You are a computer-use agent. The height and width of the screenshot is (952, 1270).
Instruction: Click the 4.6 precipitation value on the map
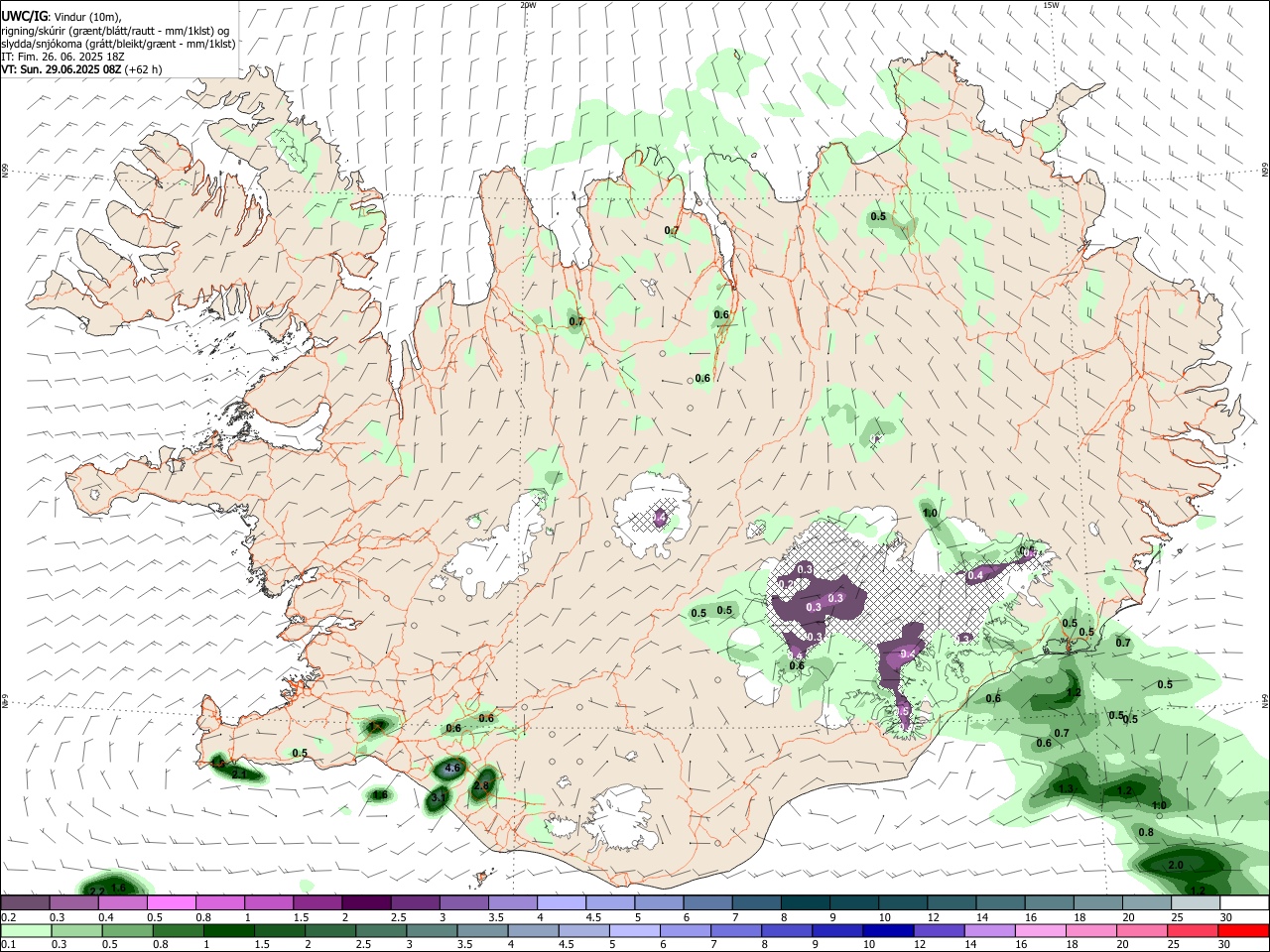(453, 769)
